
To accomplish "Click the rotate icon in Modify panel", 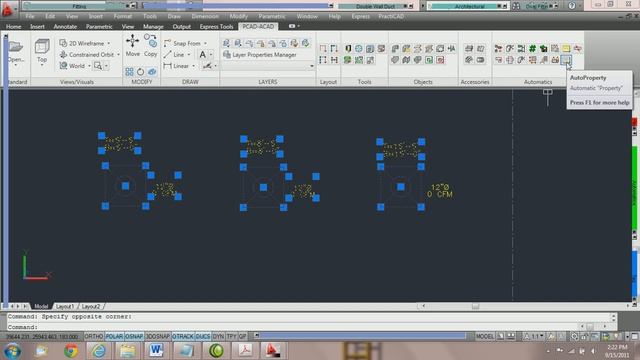I will point(140,72).
